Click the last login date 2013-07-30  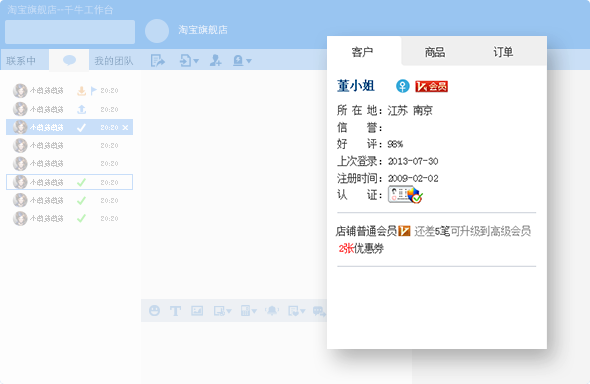click(x=413, y=161)
